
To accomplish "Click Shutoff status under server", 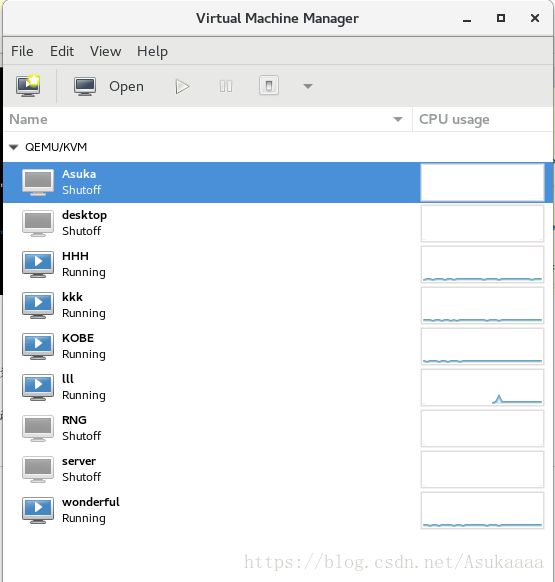I will click(x=82, y=477).
